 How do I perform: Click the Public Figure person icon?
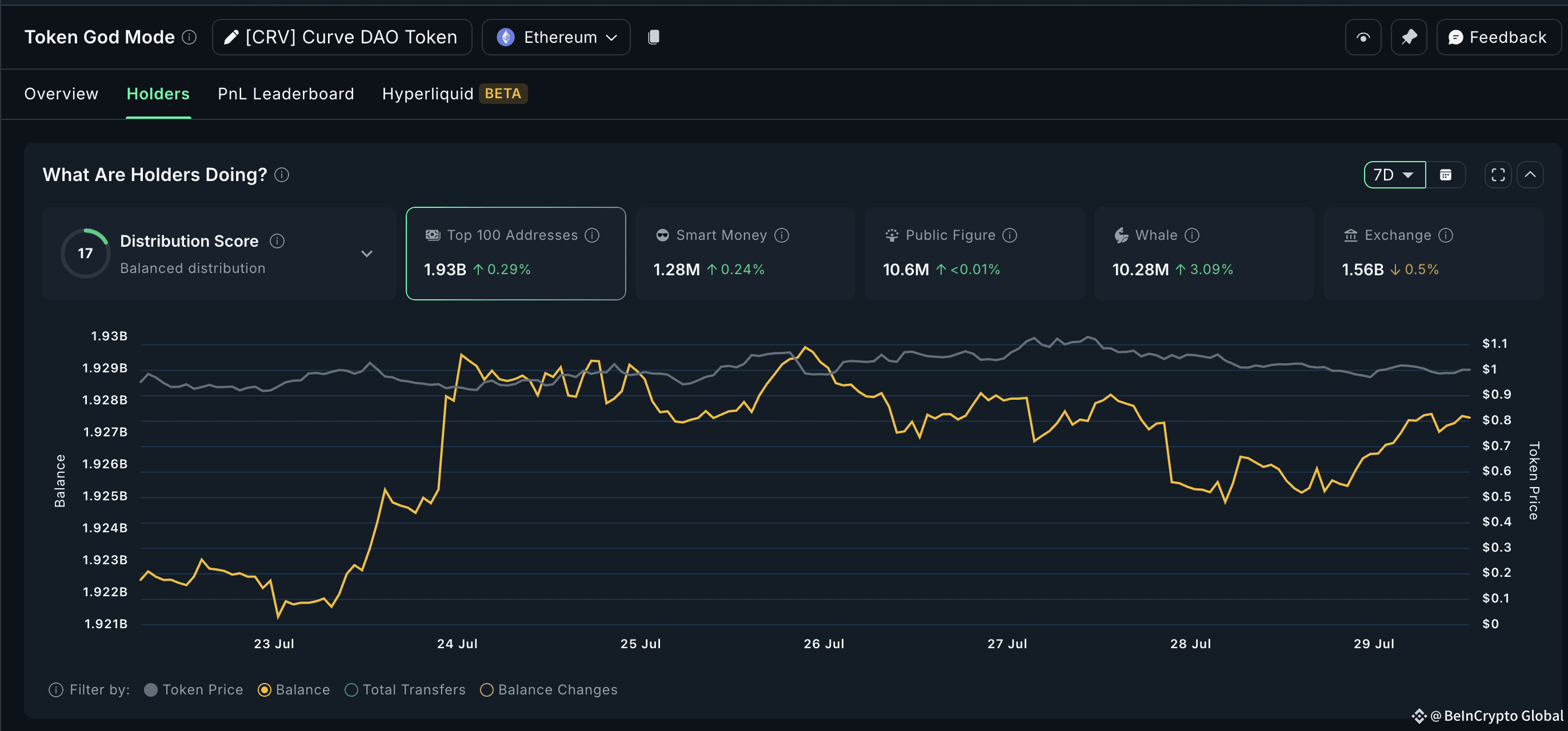[892, 235]
